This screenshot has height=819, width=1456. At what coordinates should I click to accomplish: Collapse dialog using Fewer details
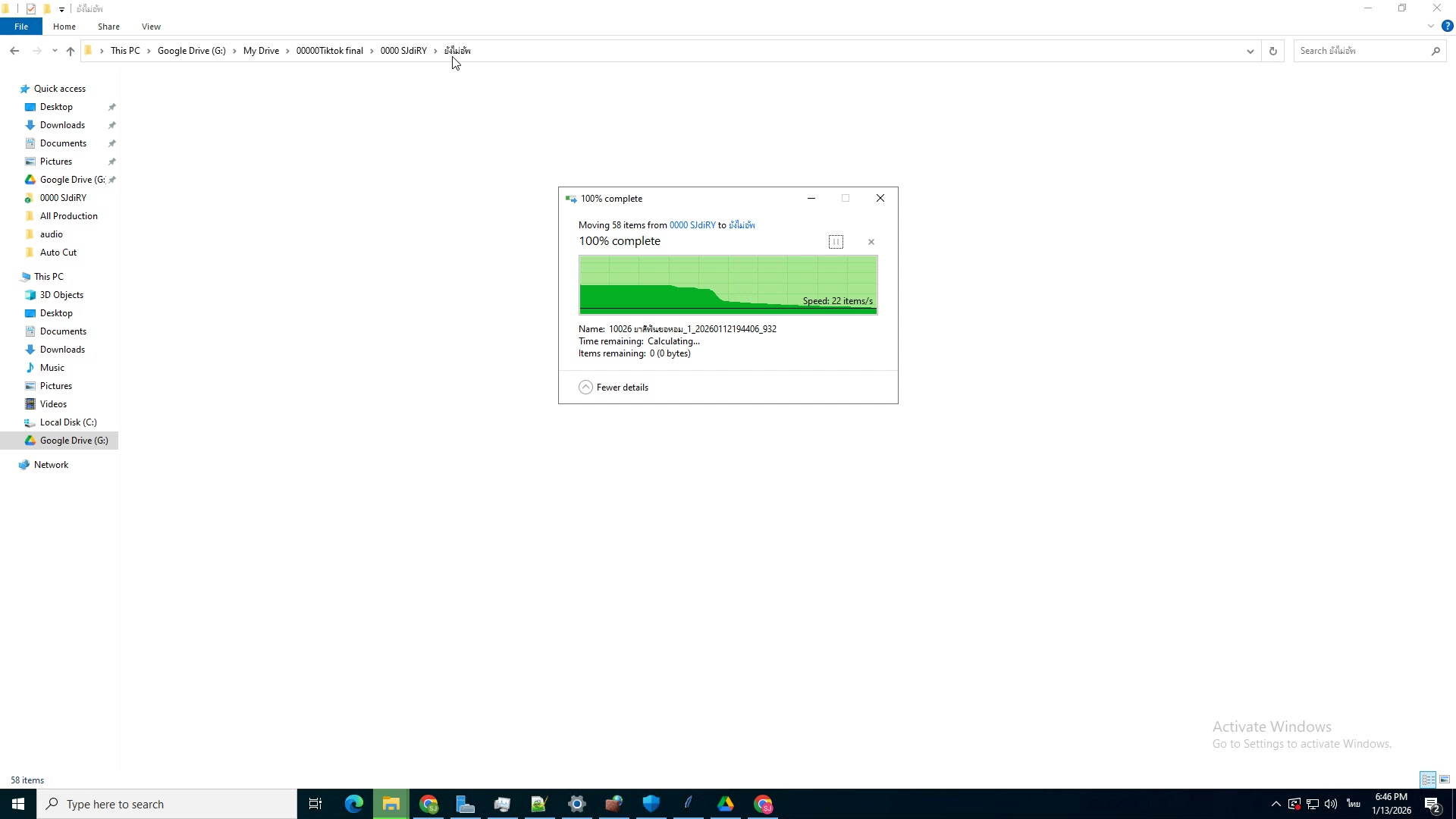[613, 387]
